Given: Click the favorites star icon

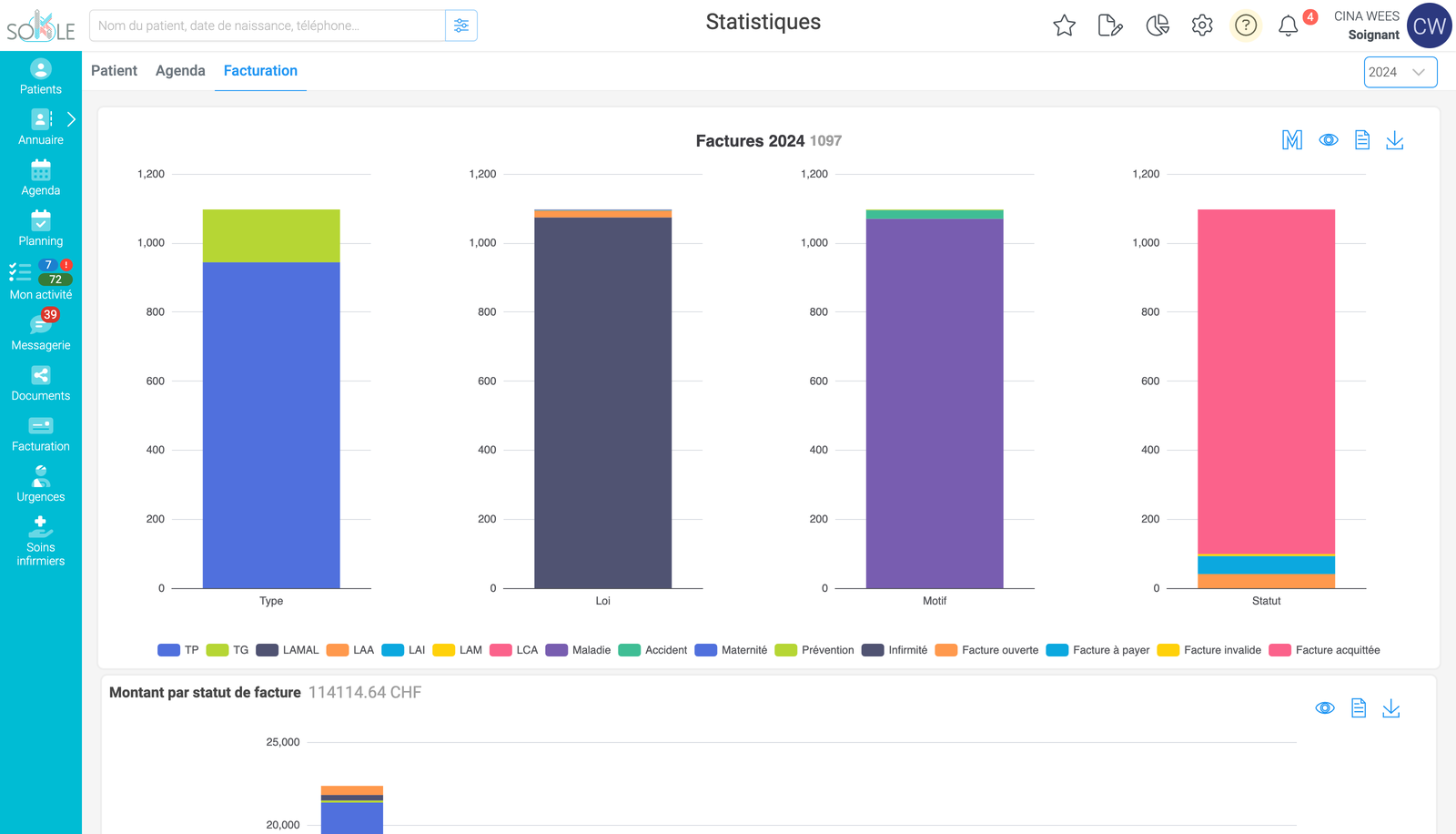Looking at the screenshot, I should coord(1064,25).
